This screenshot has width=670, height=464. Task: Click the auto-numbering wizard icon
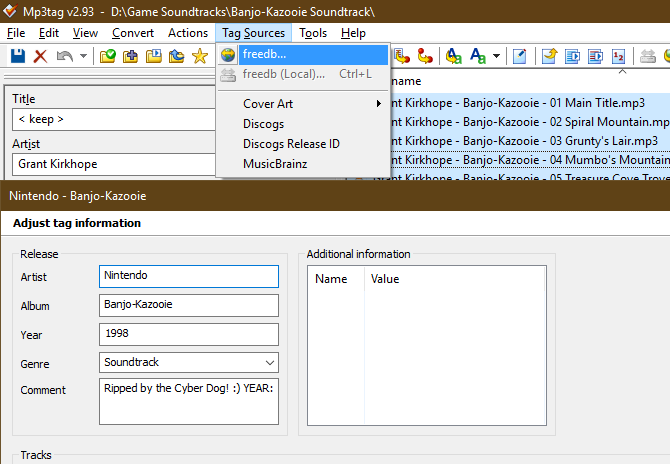click(618, 56)
